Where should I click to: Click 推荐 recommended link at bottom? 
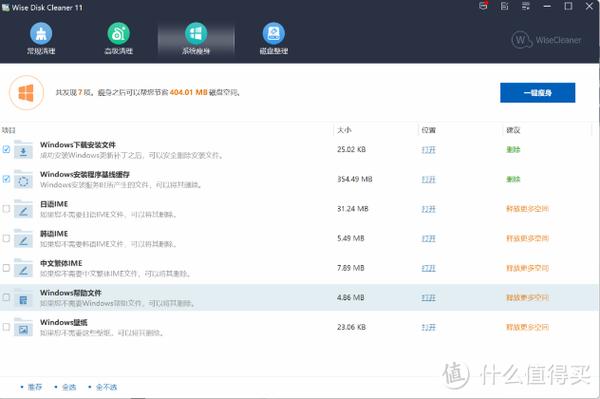click(34, 387)
